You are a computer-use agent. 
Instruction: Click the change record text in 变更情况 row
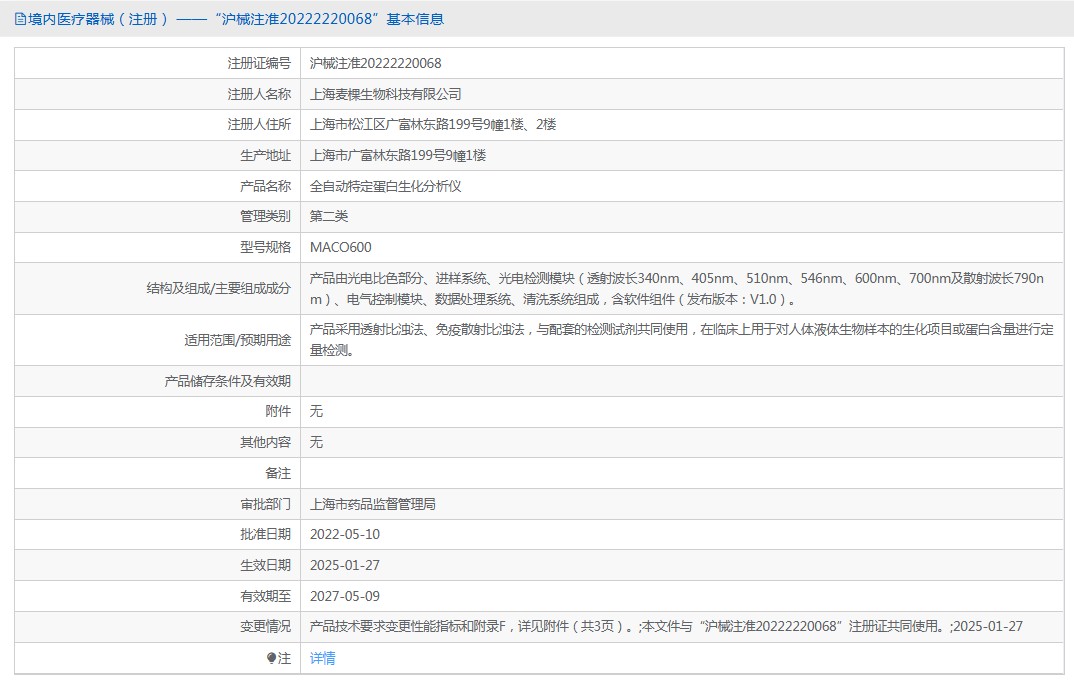[665, 627]
